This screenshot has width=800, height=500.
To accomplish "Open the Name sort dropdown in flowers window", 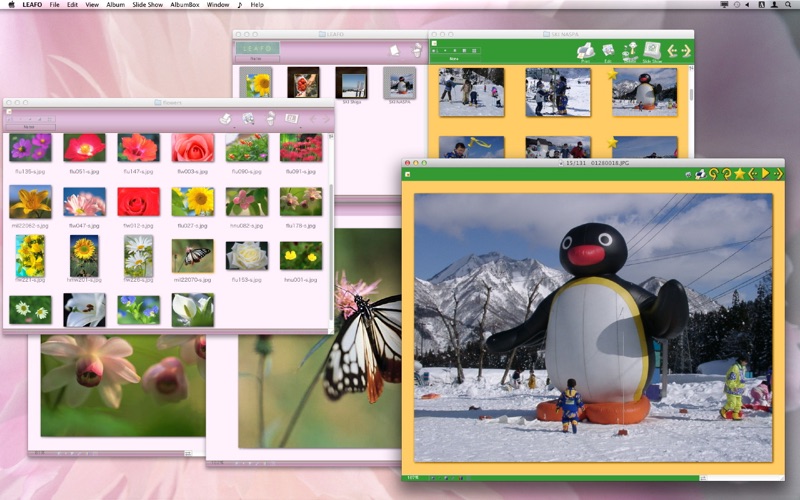I will (30, 127).
